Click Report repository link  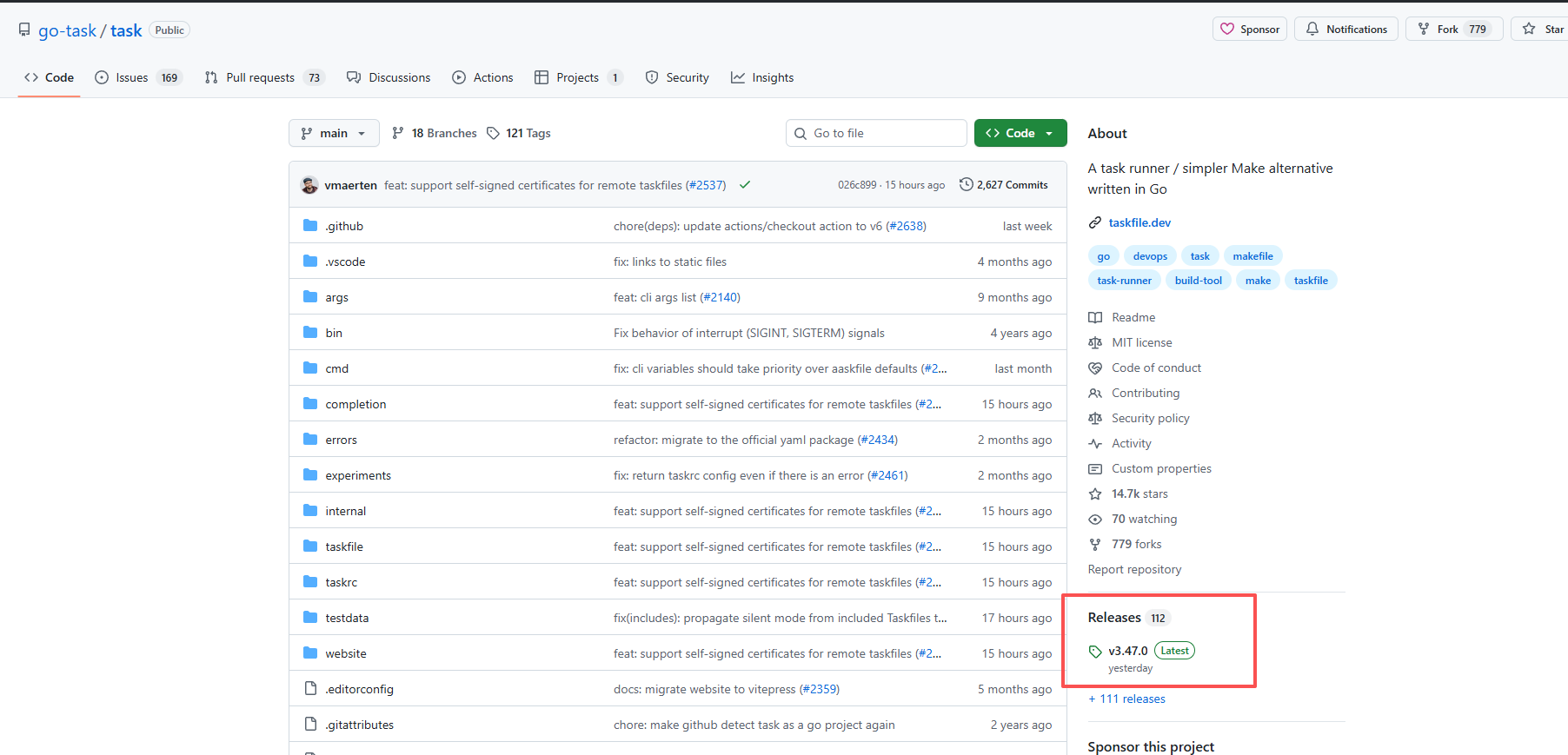tap(1134, 570)
